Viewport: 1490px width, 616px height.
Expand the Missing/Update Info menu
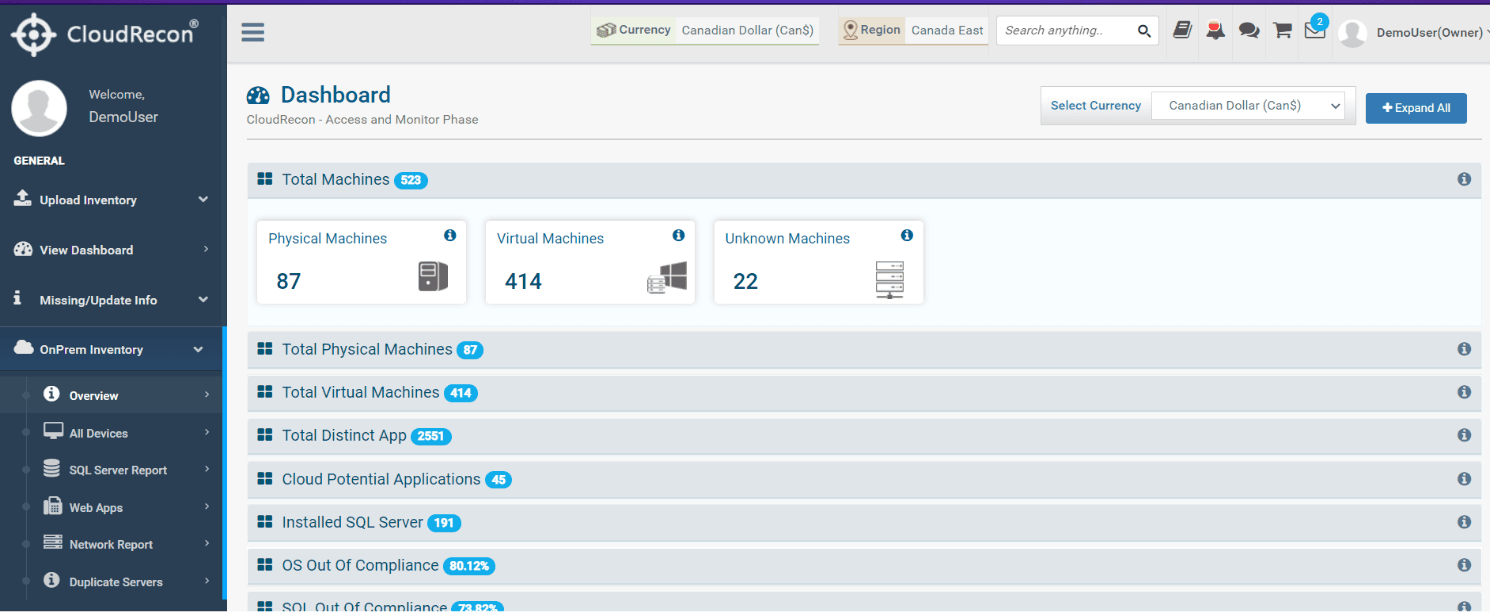(x=112, y=300)
